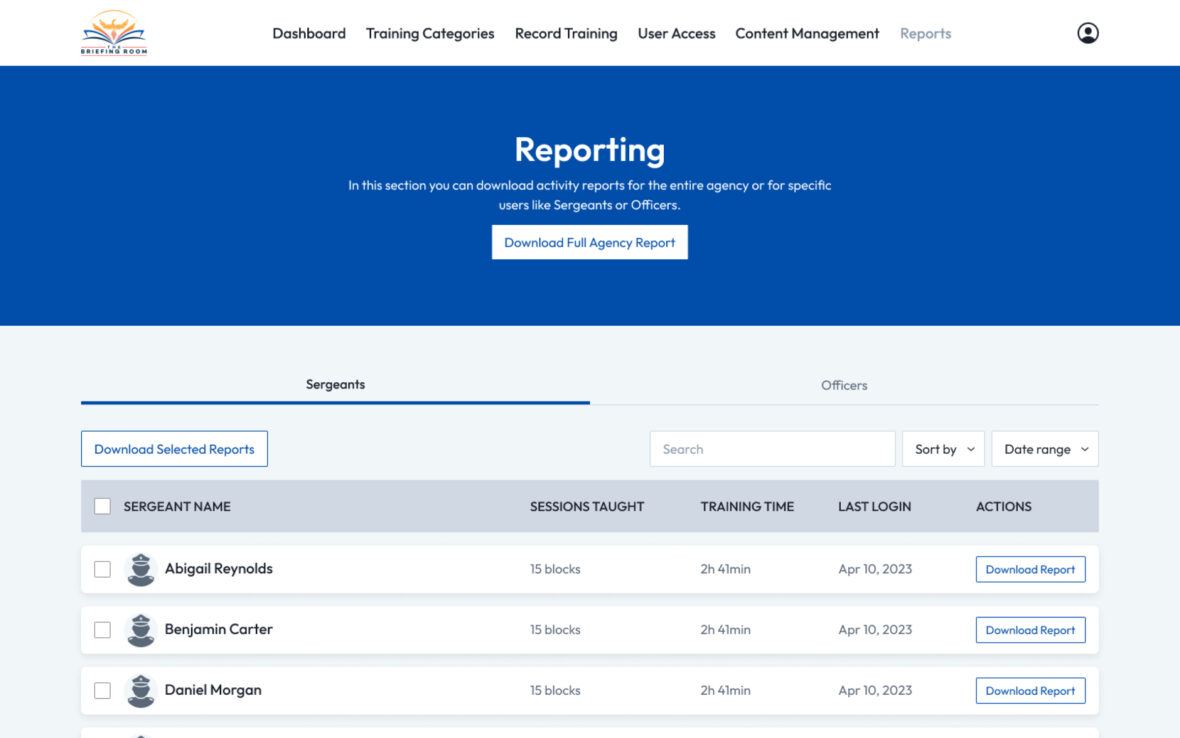
Task: Switch to the Officers tab
Action: pyautogui.click(x=843, y=385)
